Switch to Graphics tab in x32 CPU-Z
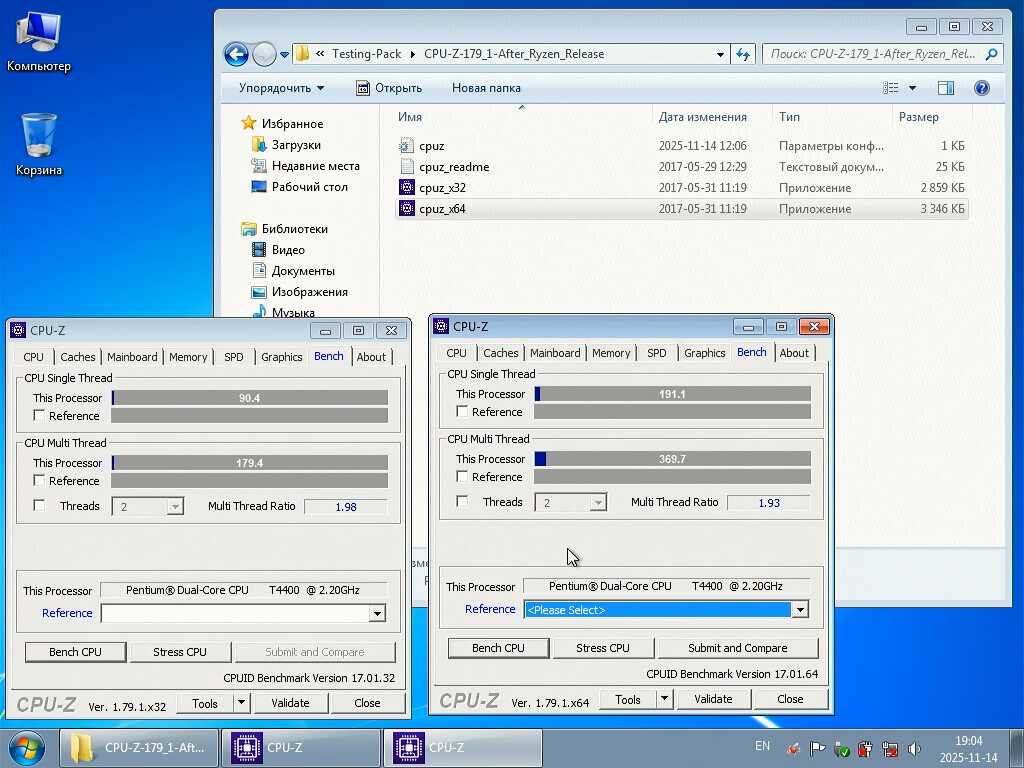 [281, 357]
